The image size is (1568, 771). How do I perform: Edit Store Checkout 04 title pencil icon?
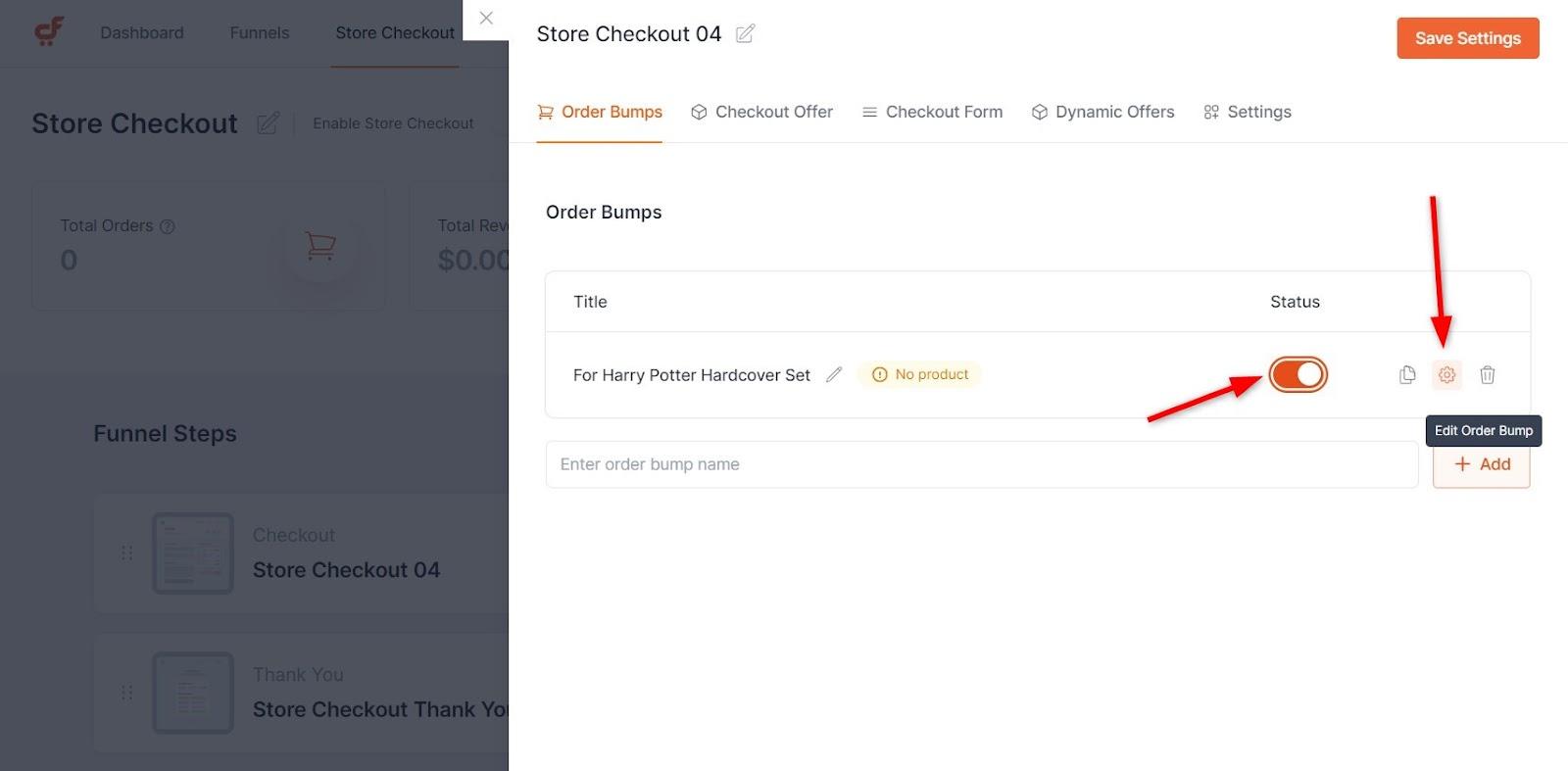745,34
